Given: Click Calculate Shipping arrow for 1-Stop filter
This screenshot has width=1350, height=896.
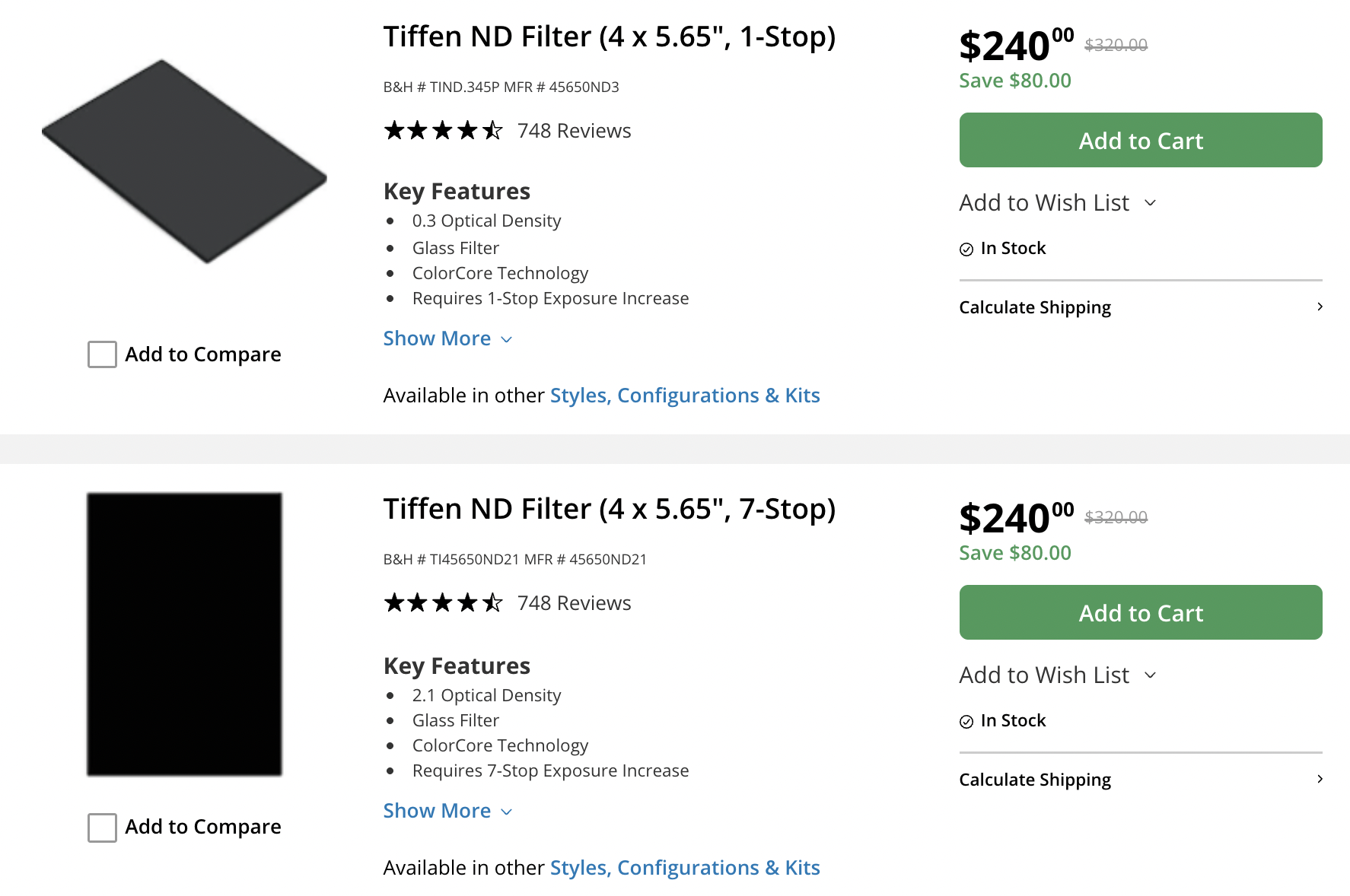Looking at the screenshot, I should coord(1320,307).
